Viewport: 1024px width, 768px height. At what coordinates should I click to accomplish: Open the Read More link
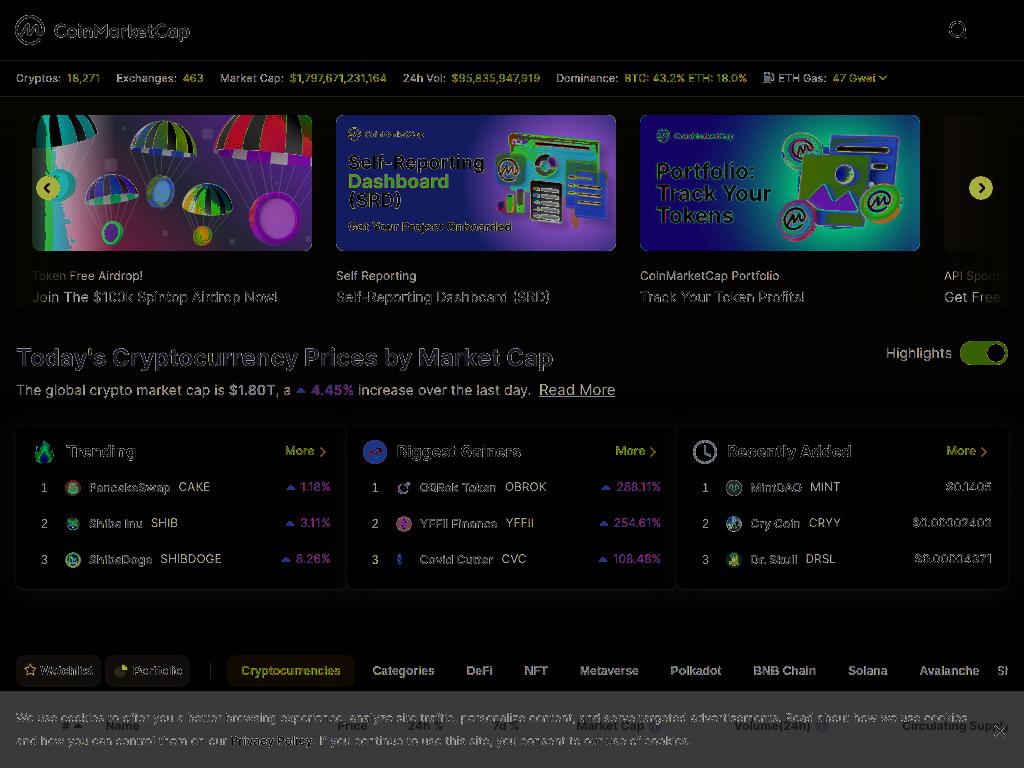pyautogui.click(x=577, y=390)
